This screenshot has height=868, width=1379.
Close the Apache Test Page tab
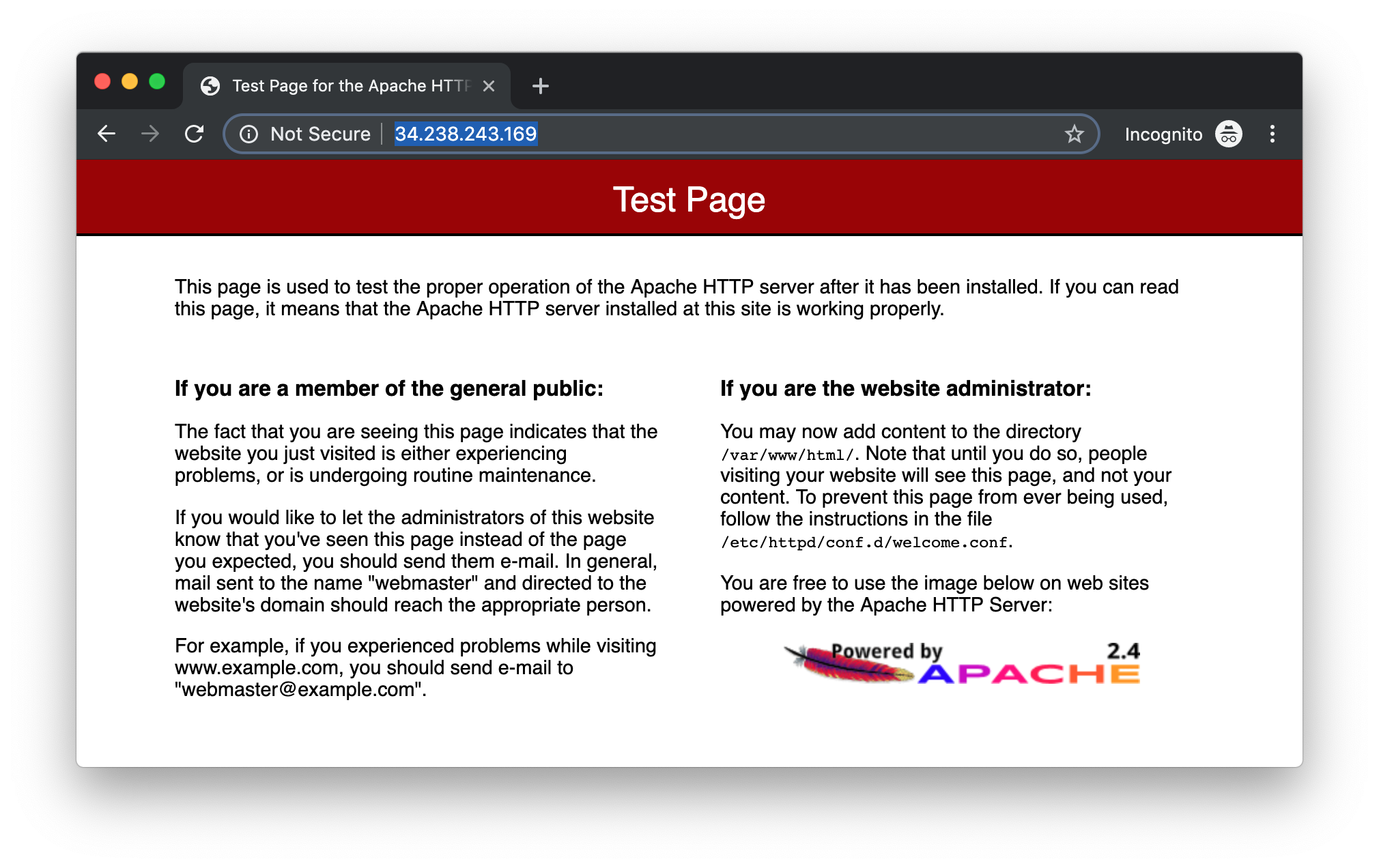[489, 86]
